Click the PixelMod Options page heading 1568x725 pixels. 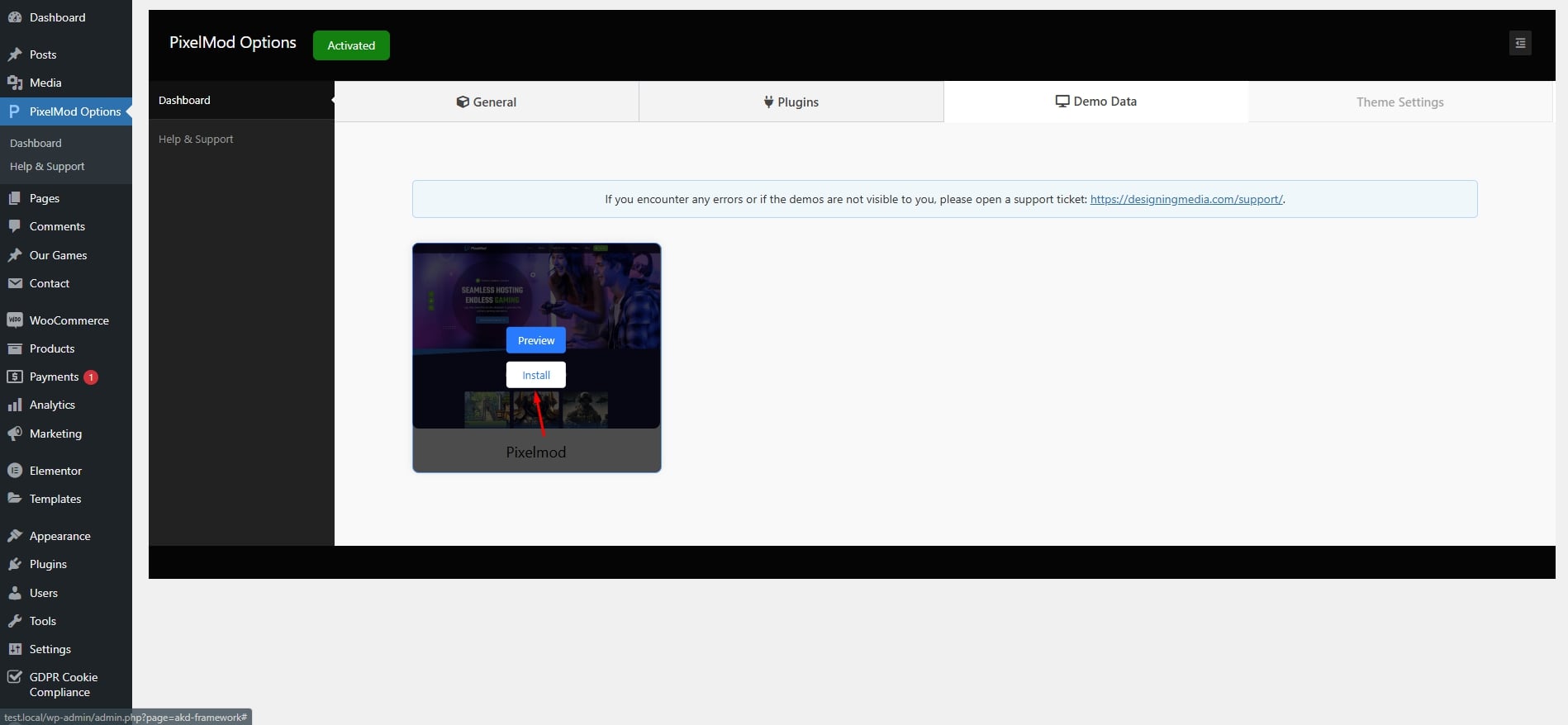pyautogui.click(x=233, y=42)
